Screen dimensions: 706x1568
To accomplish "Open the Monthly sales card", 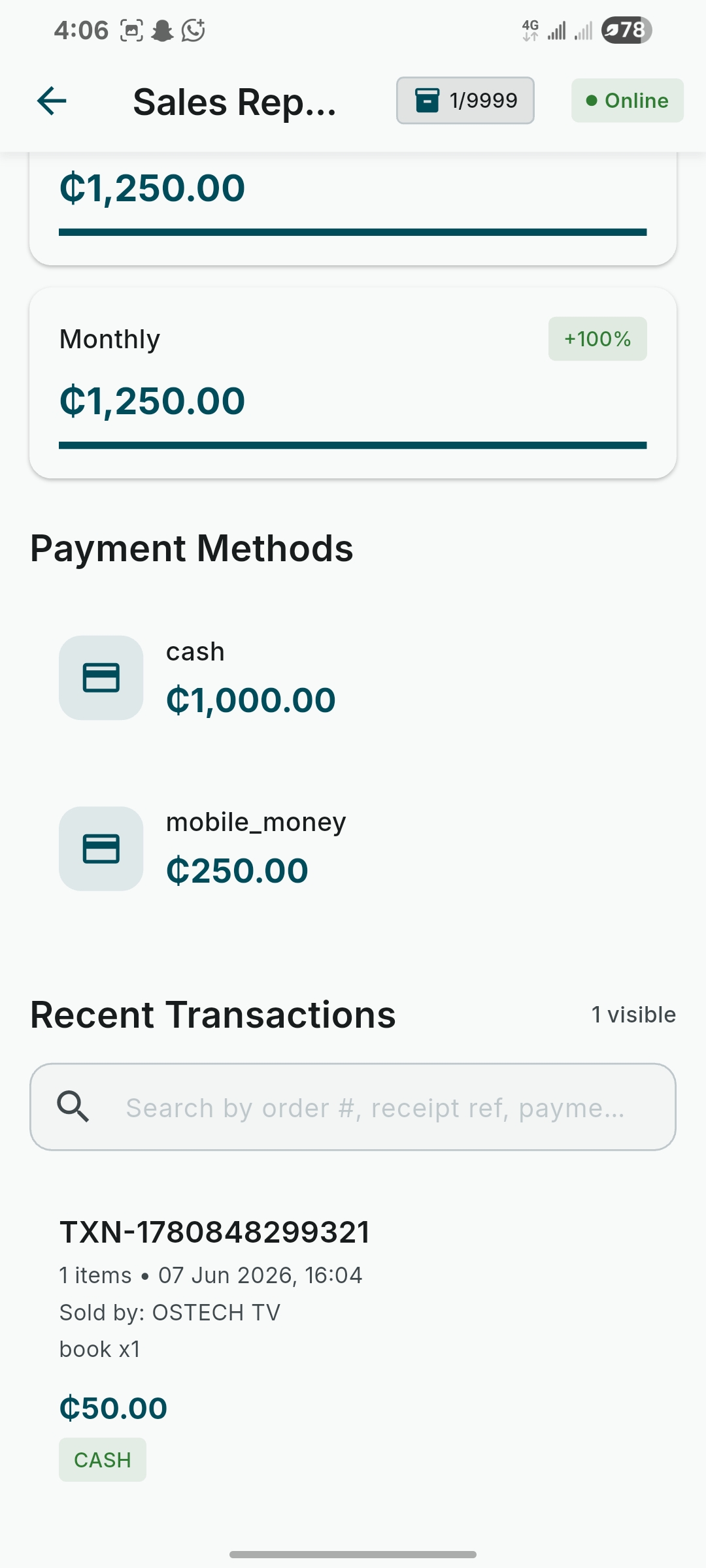I will [x=353, y=383].
